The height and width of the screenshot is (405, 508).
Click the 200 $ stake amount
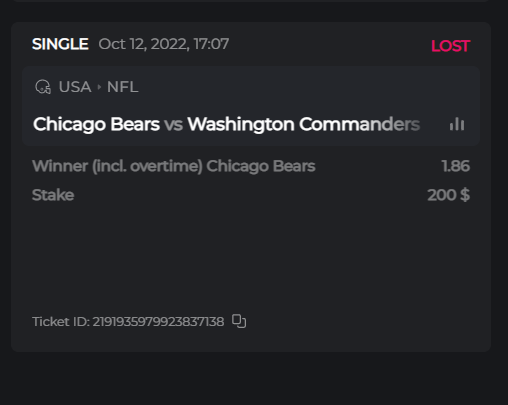pyautogui.click(x=449, y=195)
